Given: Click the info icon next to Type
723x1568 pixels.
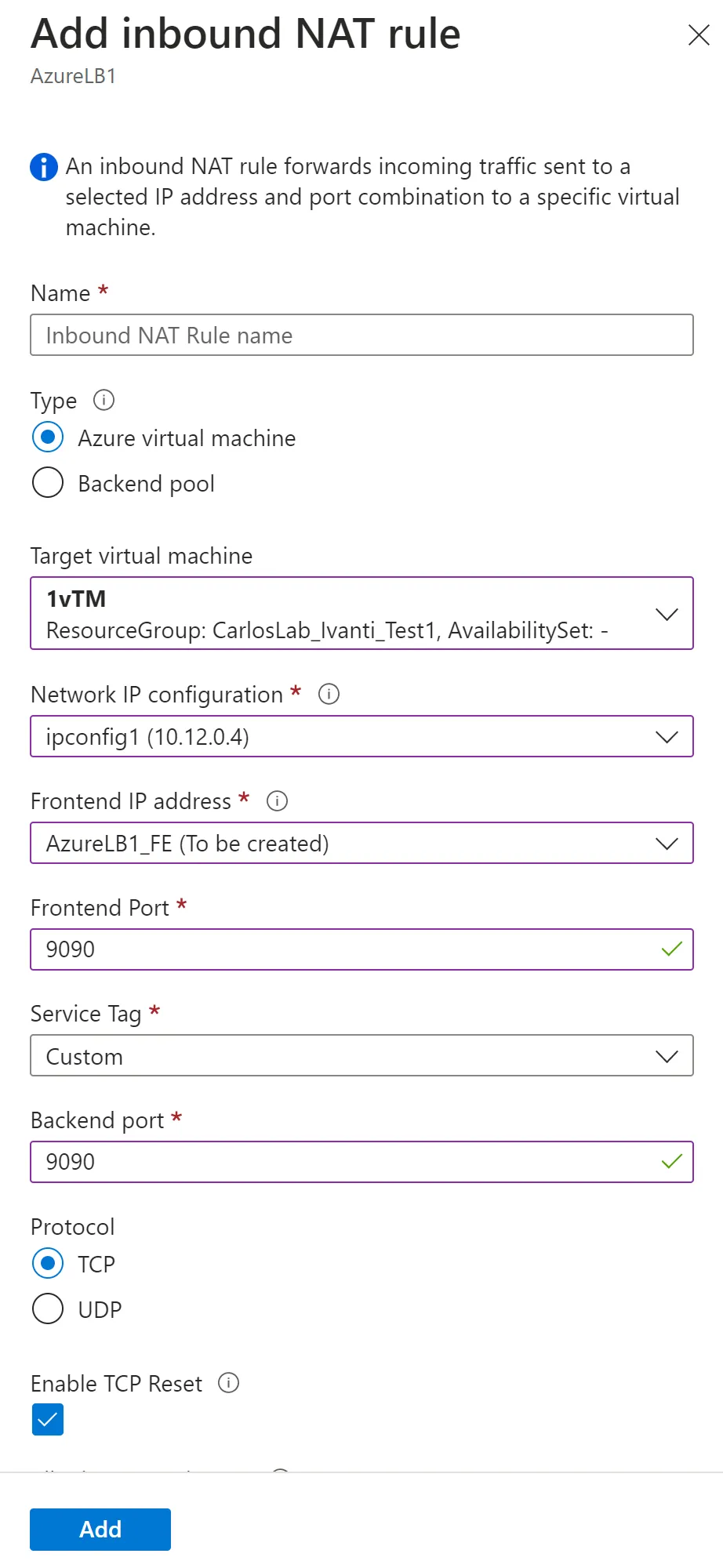Looking at the screenshot, I should point(104,401).
